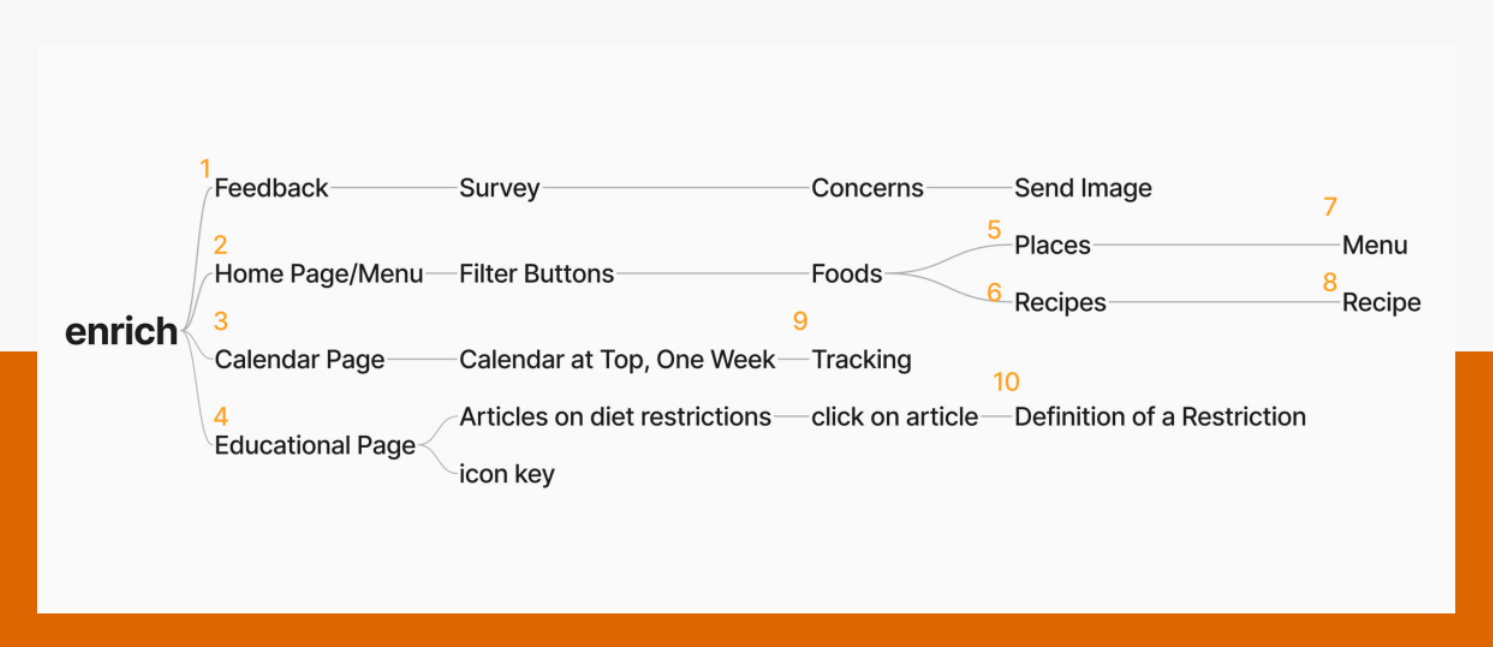This screenshot has width=1493, height=647.
Task: Click Articles on diet restrictions node
Action: 615,417
